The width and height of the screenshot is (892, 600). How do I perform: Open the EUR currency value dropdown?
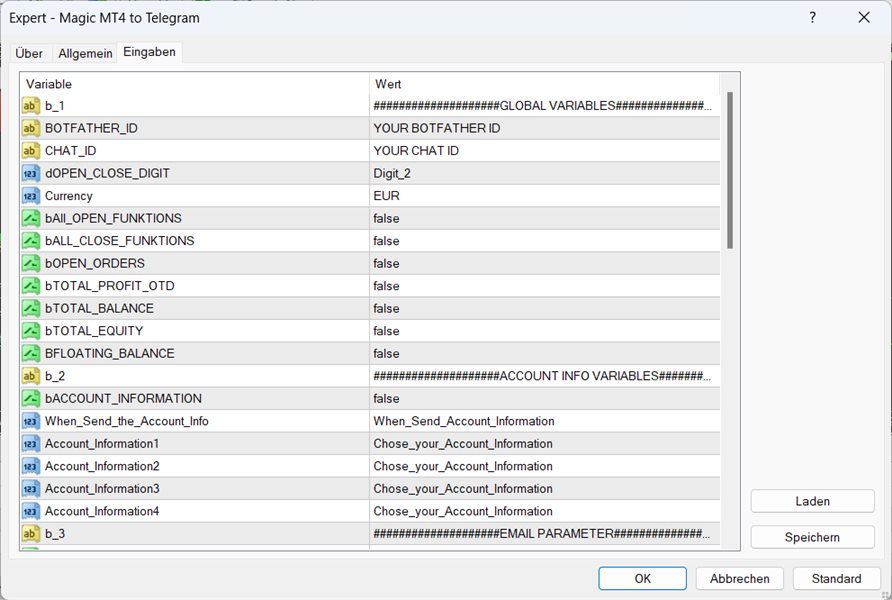click(386, 196)
